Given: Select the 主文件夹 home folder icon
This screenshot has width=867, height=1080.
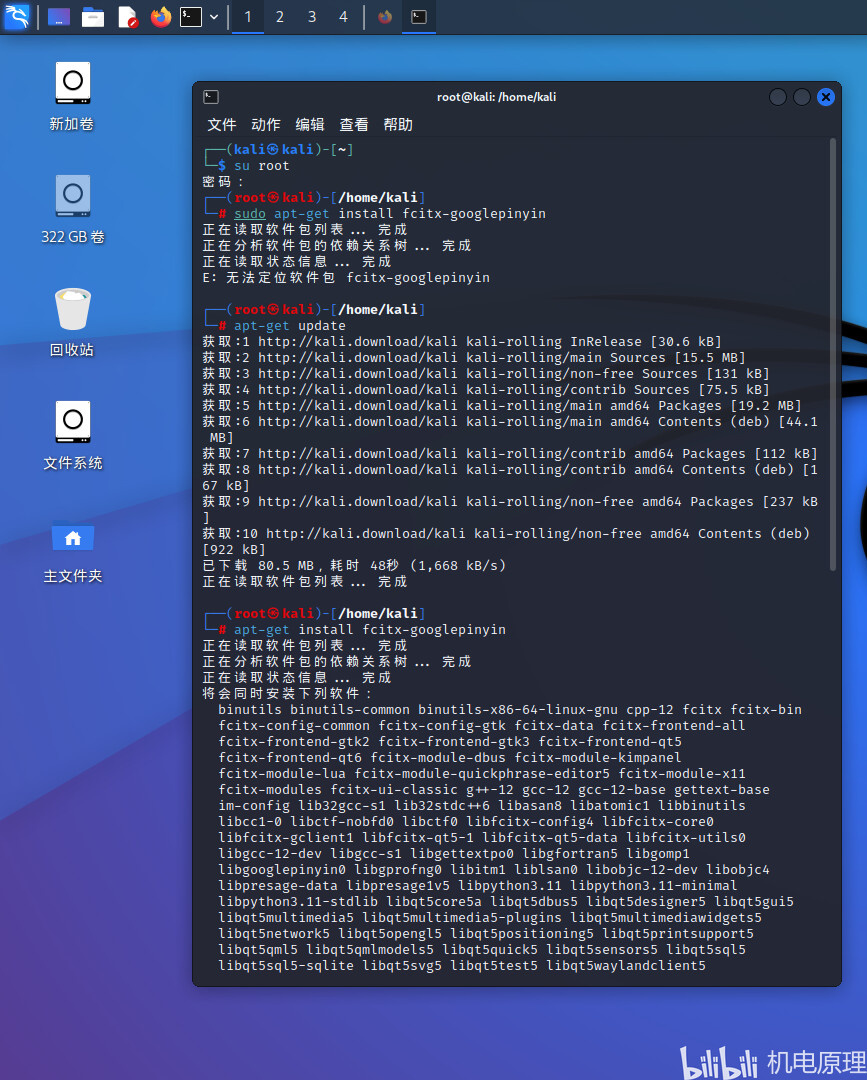Looking at the screenshot, I should [x=72, y=551].
